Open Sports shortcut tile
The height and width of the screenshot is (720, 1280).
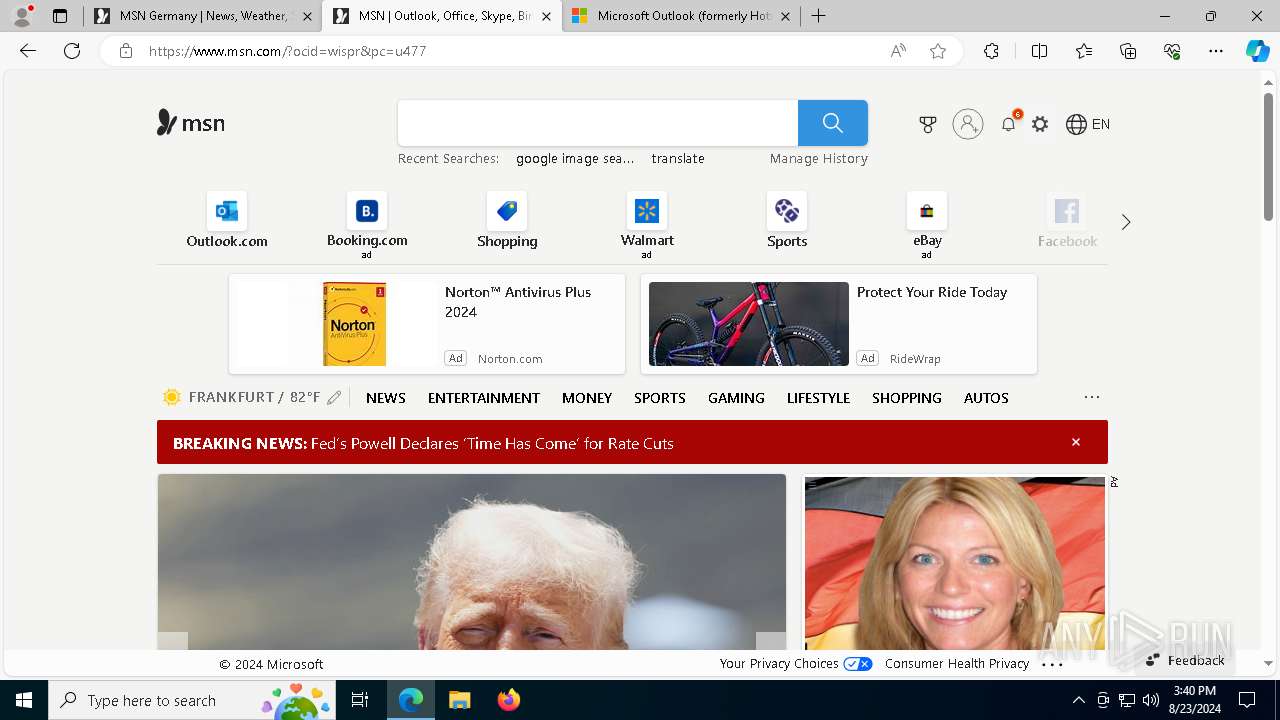point(787,221)
